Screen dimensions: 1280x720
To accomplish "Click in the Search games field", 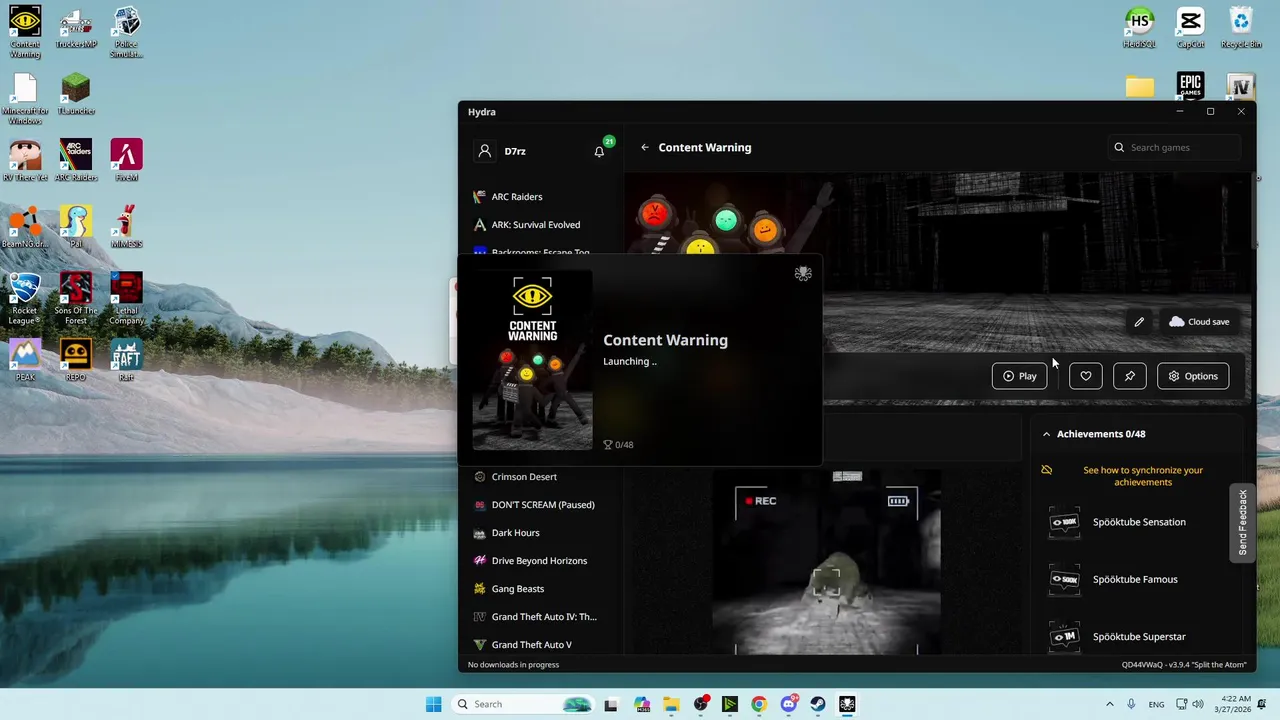I will [1174, 147].
